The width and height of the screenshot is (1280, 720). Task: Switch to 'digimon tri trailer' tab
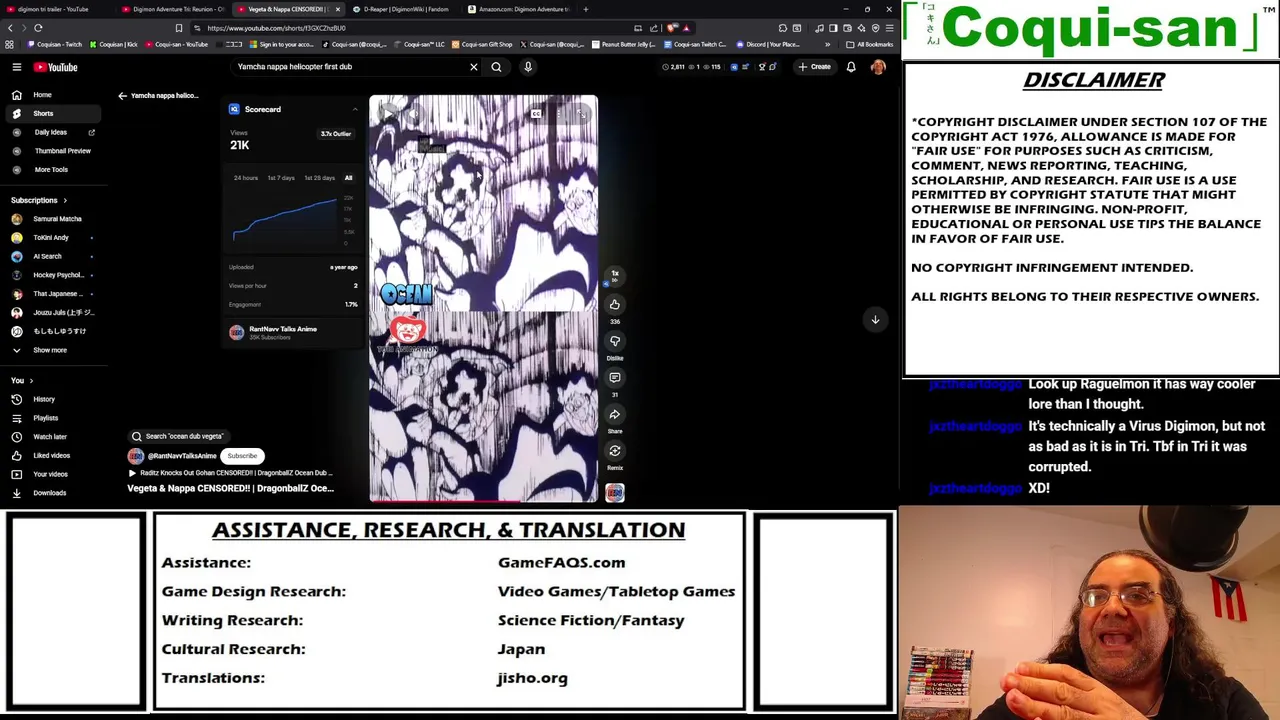coord(56,9)
